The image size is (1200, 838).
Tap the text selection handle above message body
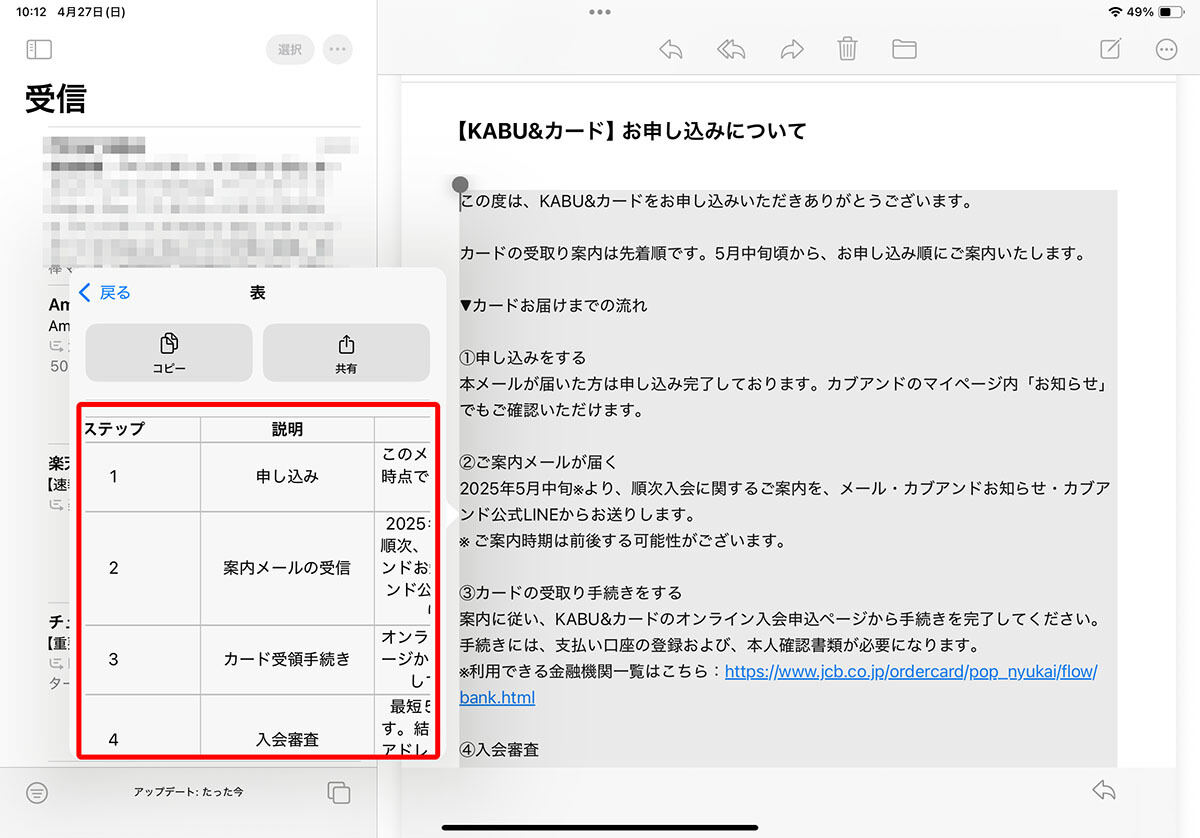(460, 184)
